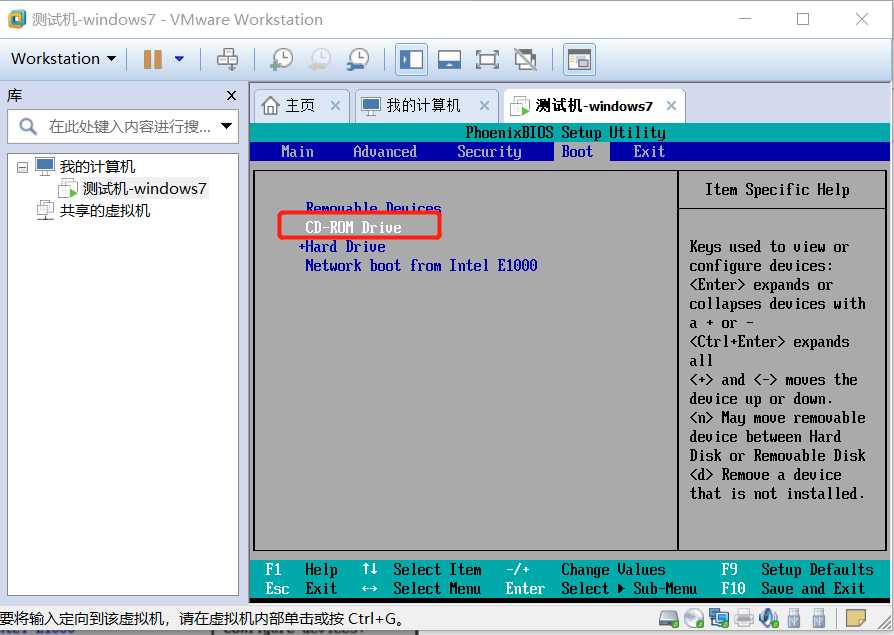This screenshot has height=635, width=894.
Task: Close the 我的计算机 tab
Action: click(484, 105)
